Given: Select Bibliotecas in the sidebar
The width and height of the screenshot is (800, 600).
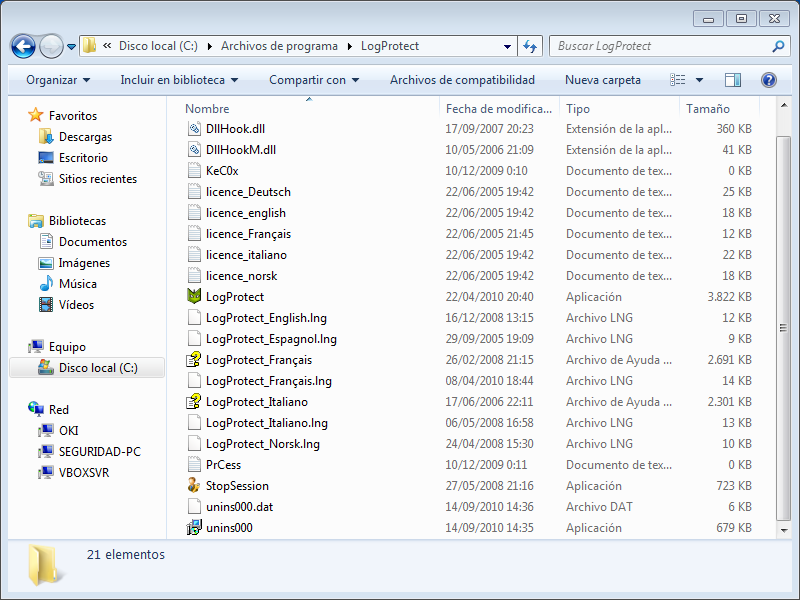Looking at the screenshot, I should [x=67, y=221].
